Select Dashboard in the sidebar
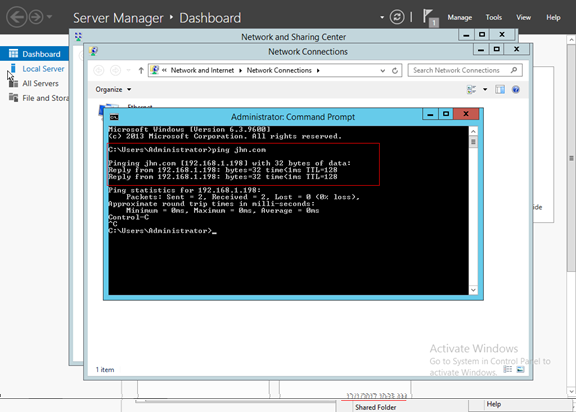 click(x=34, y=54)
